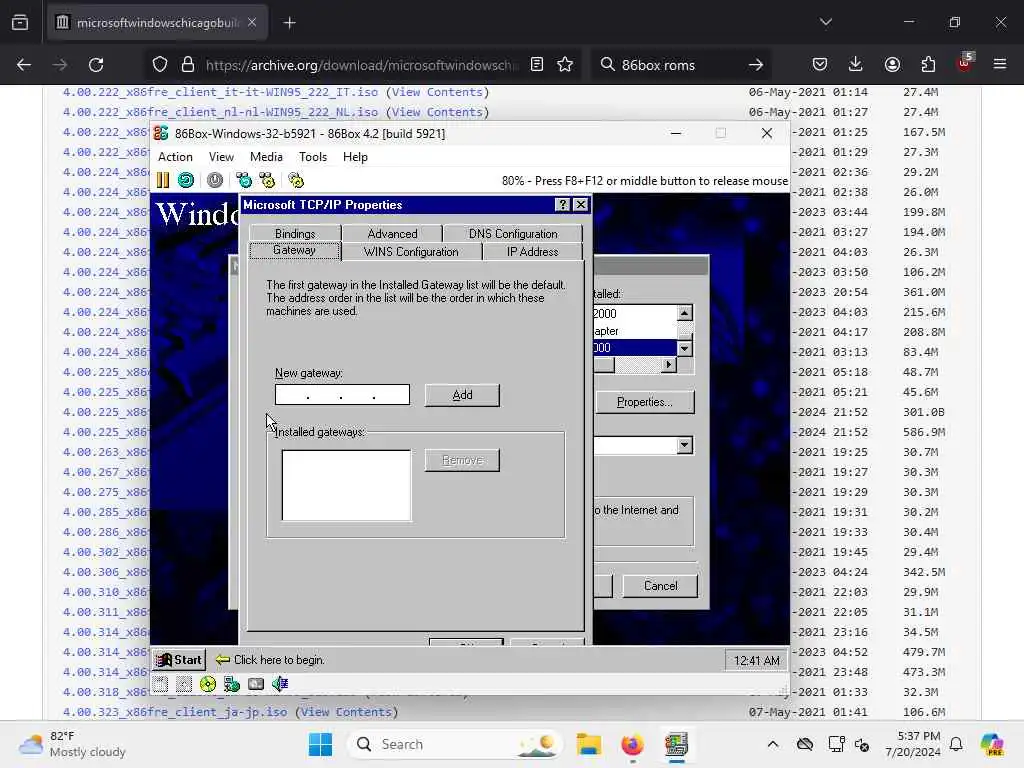1024x768 pixels.
Task: Click the CD-ROM disc status bar icon
Action: [208, 684]
